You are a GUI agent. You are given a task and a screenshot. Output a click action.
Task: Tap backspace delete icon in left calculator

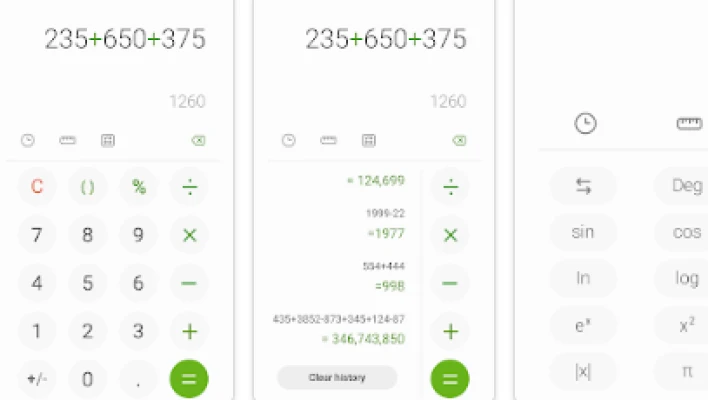click(x=198, y=140)
